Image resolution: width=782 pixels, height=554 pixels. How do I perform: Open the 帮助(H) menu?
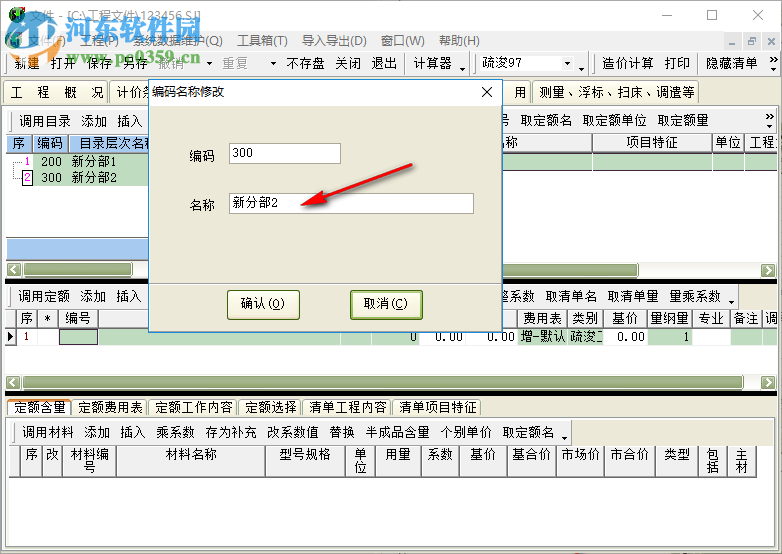(459, 41)
